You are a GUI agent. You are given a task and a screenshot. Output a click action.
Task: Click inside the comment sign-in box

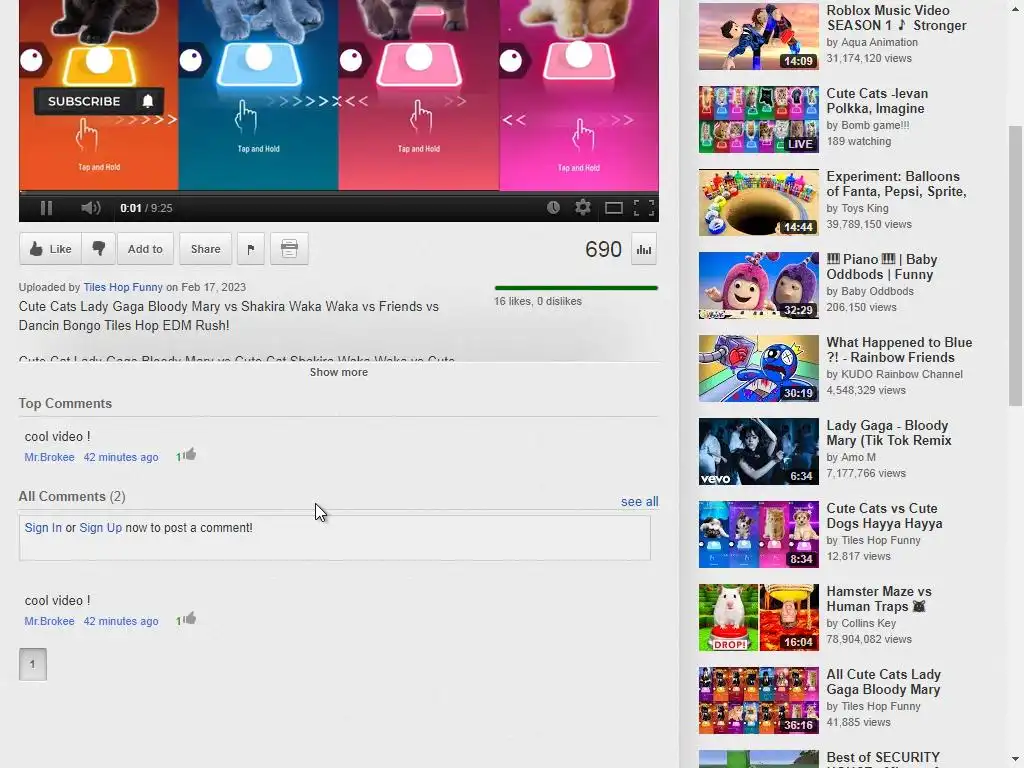tap(334, 538)
